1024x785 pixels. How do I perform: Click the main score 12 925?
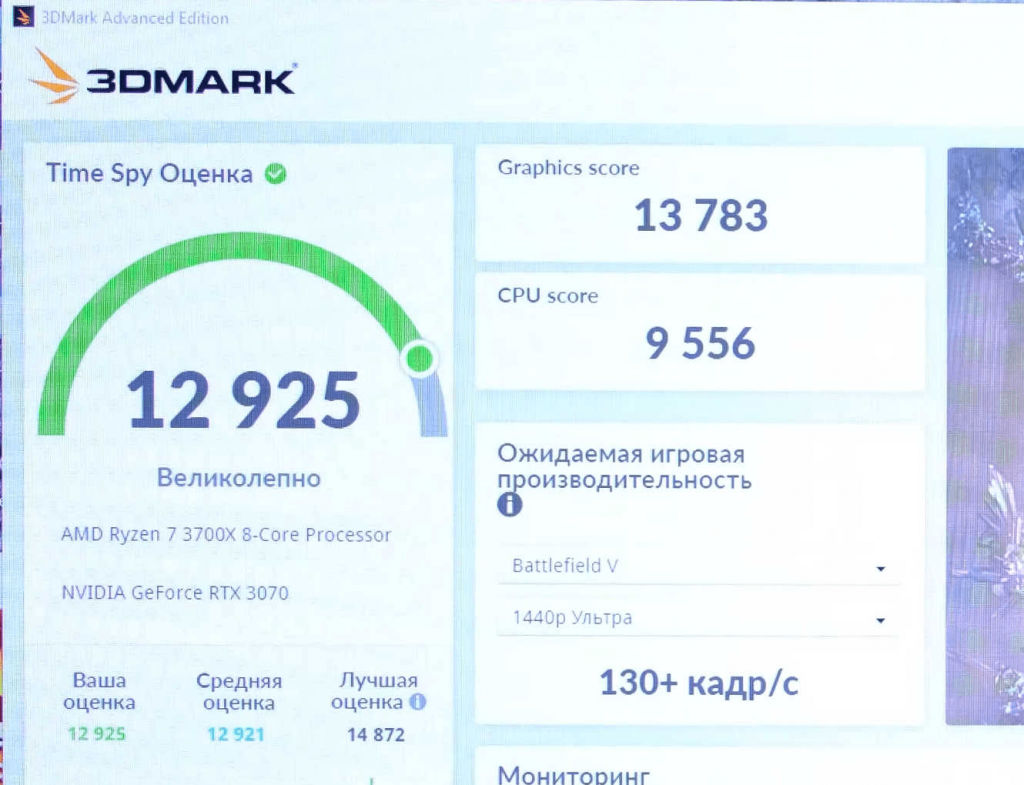(244, 400)
